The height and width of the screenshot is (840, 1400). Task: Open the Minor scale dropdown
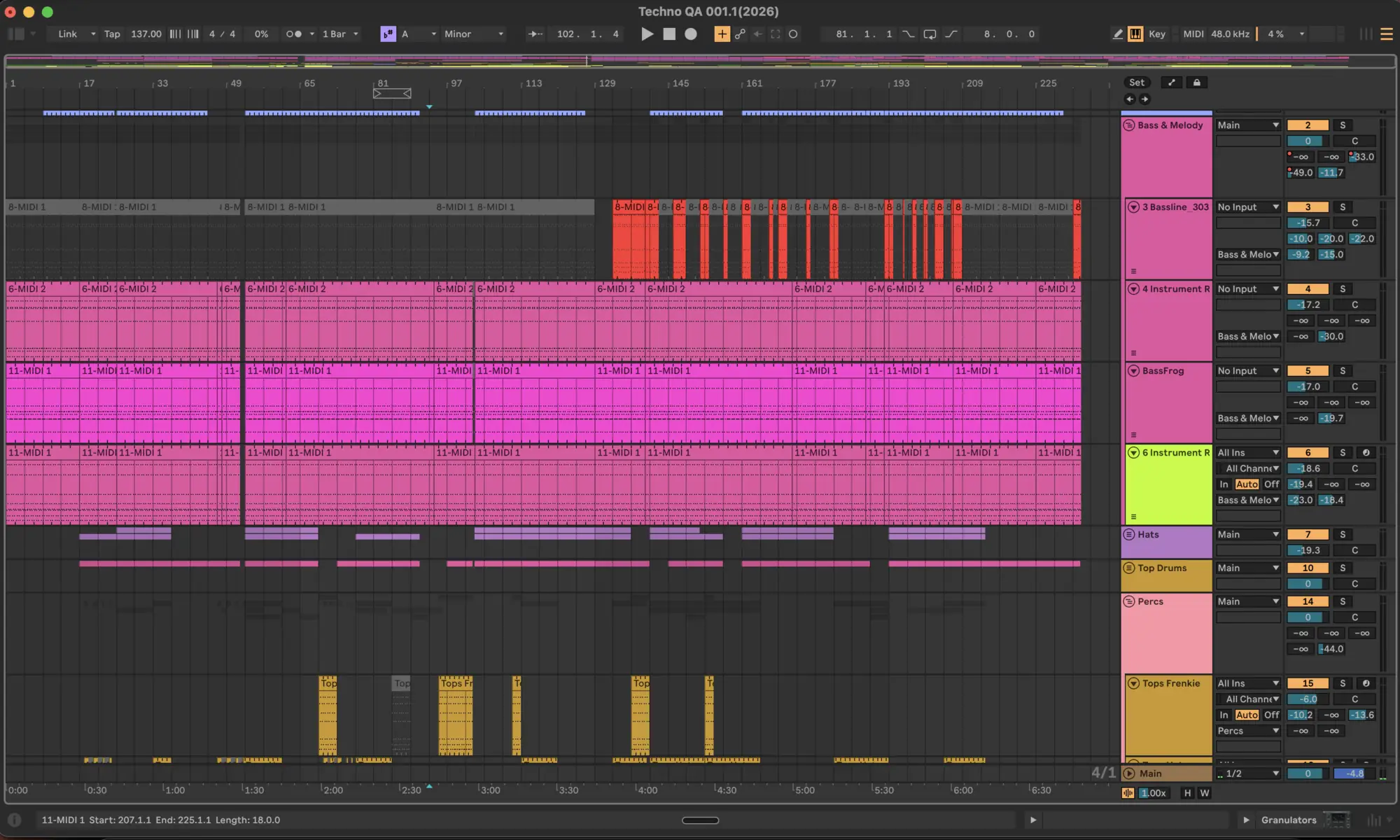(473, 34)
